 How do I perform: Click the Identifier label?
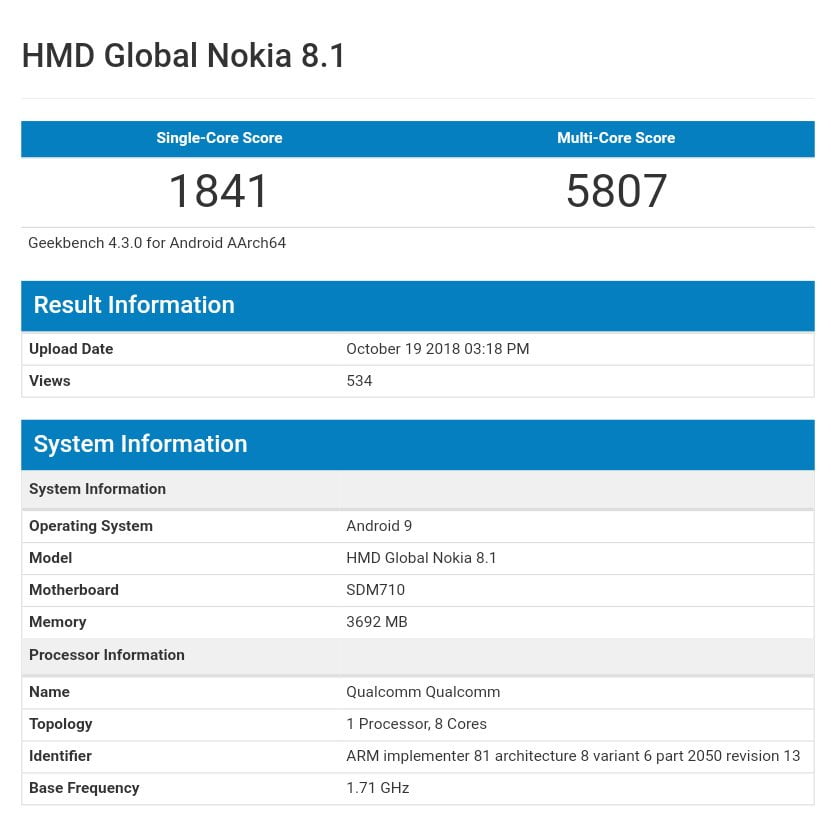[60, 756]
